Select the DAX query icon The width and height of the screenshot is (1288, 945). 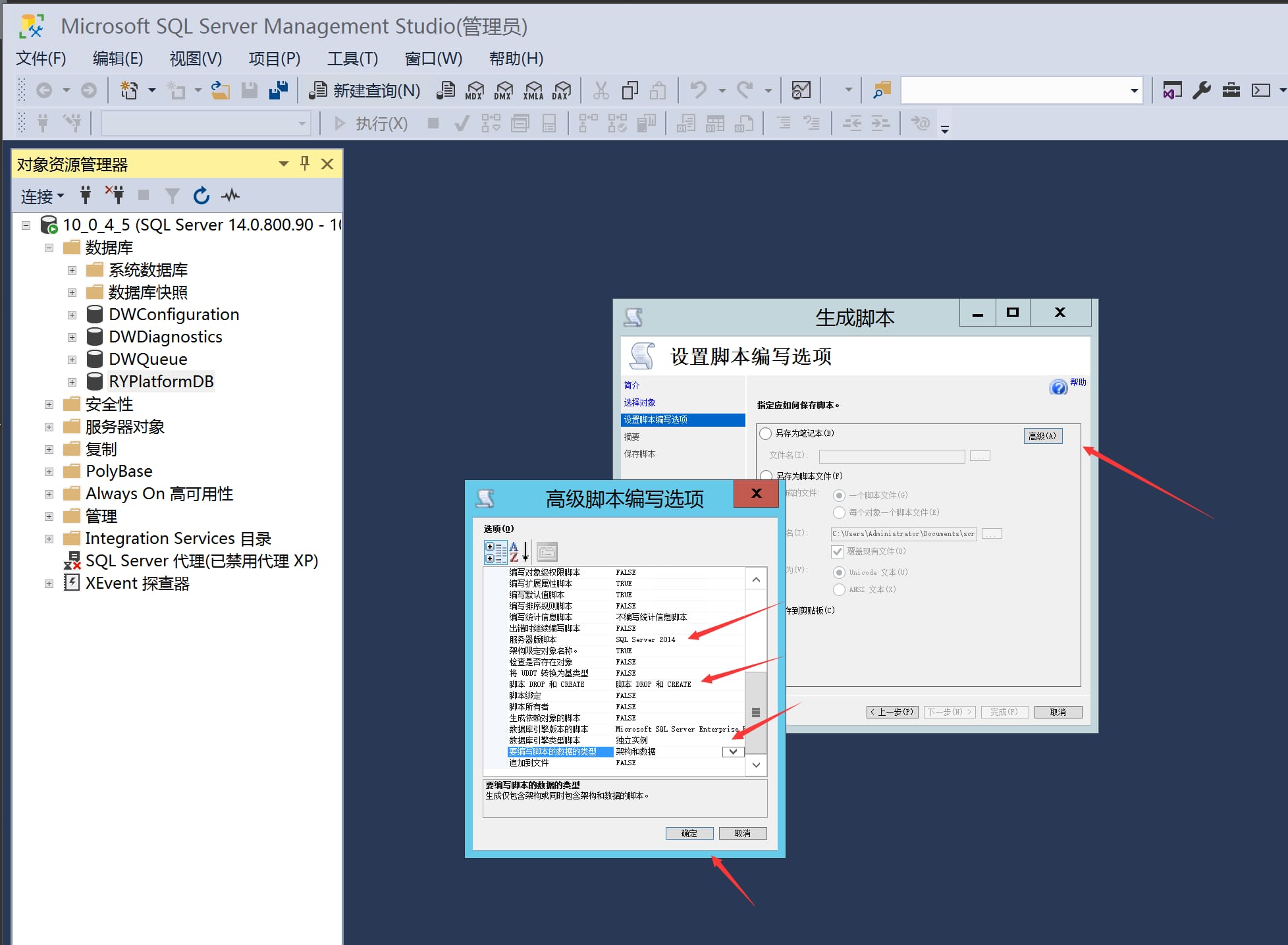(562, 90)
